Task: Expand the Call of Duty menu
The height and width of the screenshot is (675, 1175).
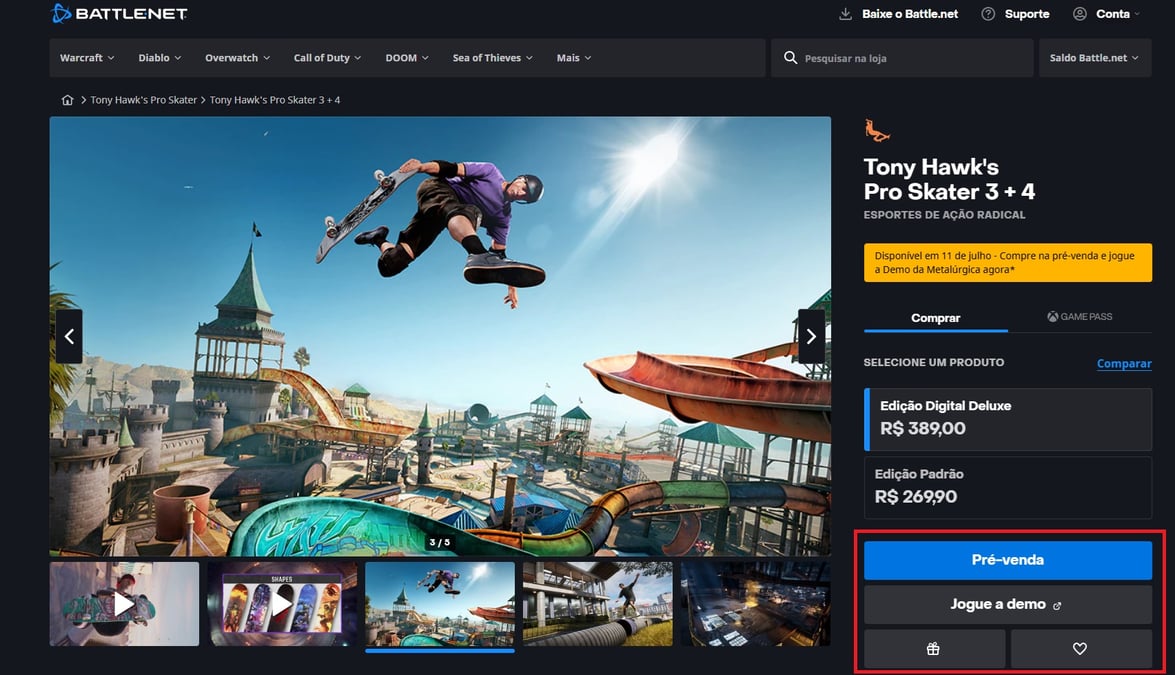Action: tap(327, 58)
